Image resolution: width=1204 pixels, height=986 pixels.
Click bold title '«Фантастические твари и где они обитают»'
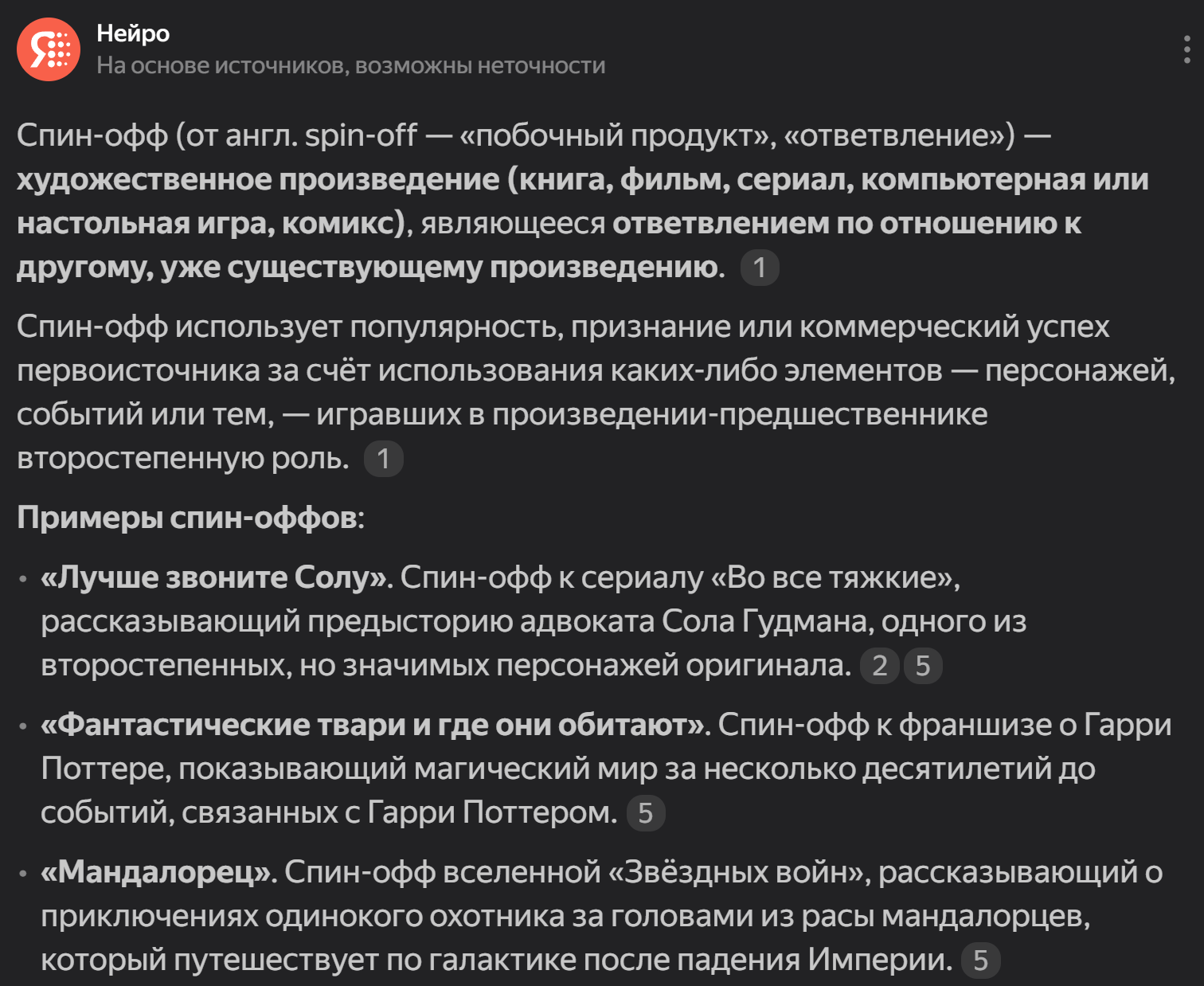pyautogui.click(x=374, y=725)
